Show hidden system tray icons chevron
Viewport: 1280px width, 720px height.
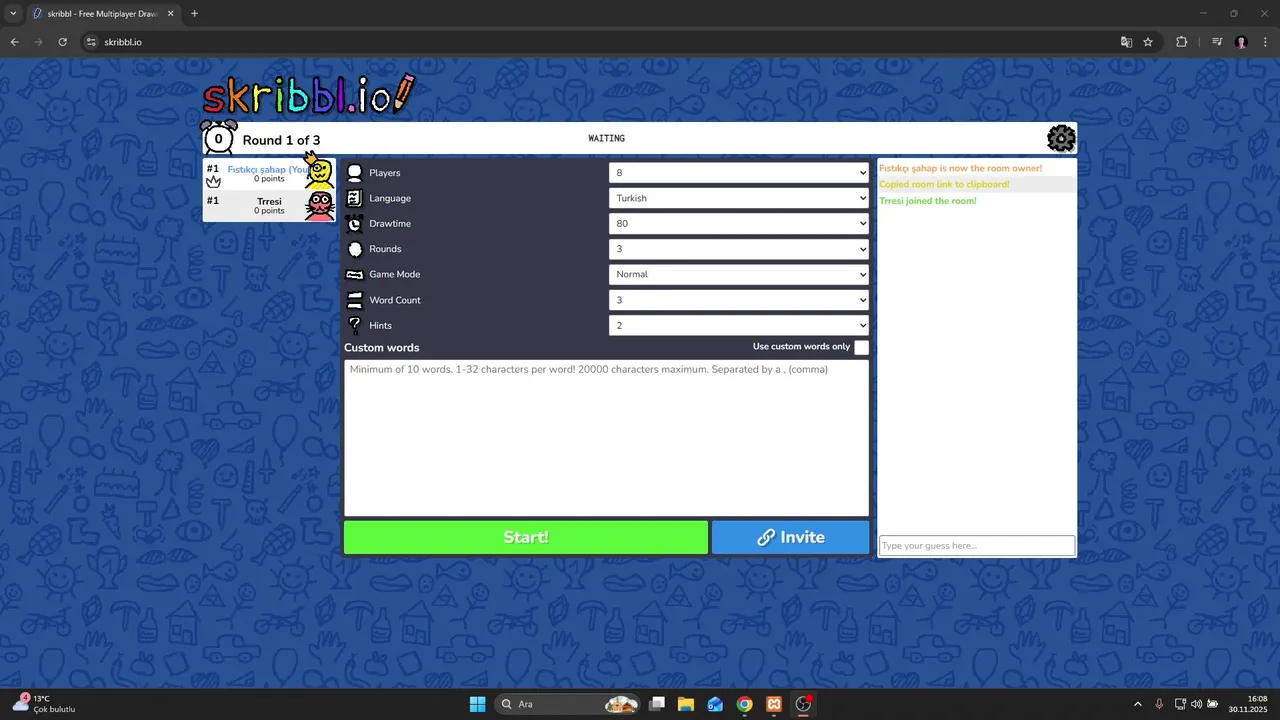coord(1137,704)
